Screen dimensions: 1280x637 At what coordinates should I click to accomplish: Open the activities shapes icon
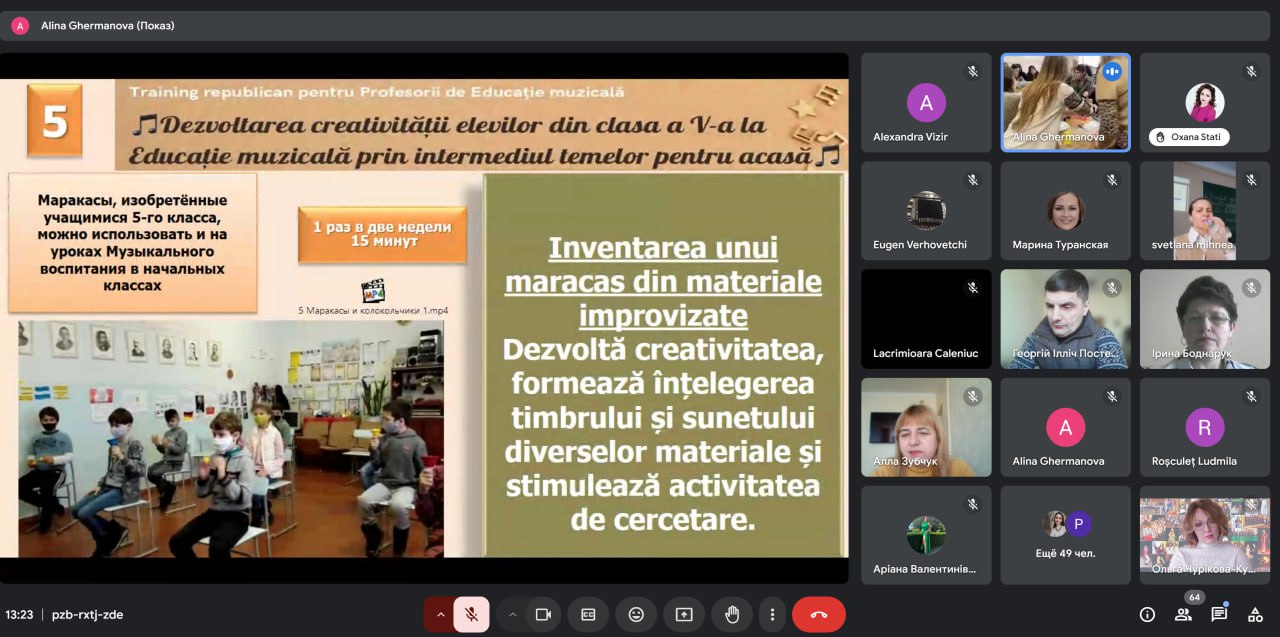coord(1255,614)
